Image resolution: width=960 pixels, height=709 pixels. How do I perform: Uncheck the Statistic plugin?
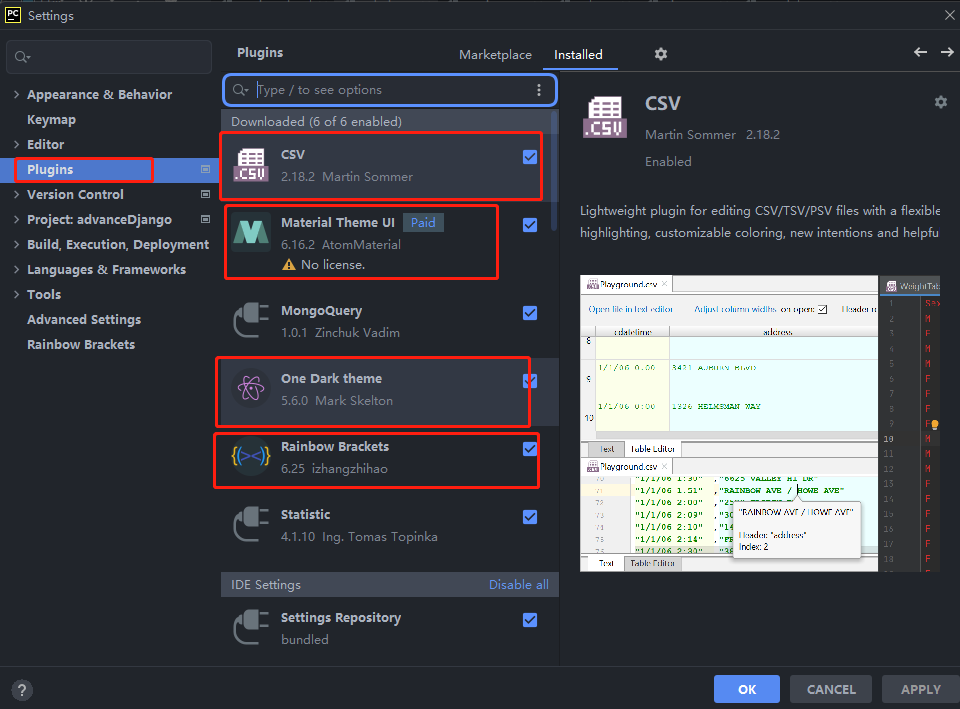pyautogui.click(x=530, y=517)
